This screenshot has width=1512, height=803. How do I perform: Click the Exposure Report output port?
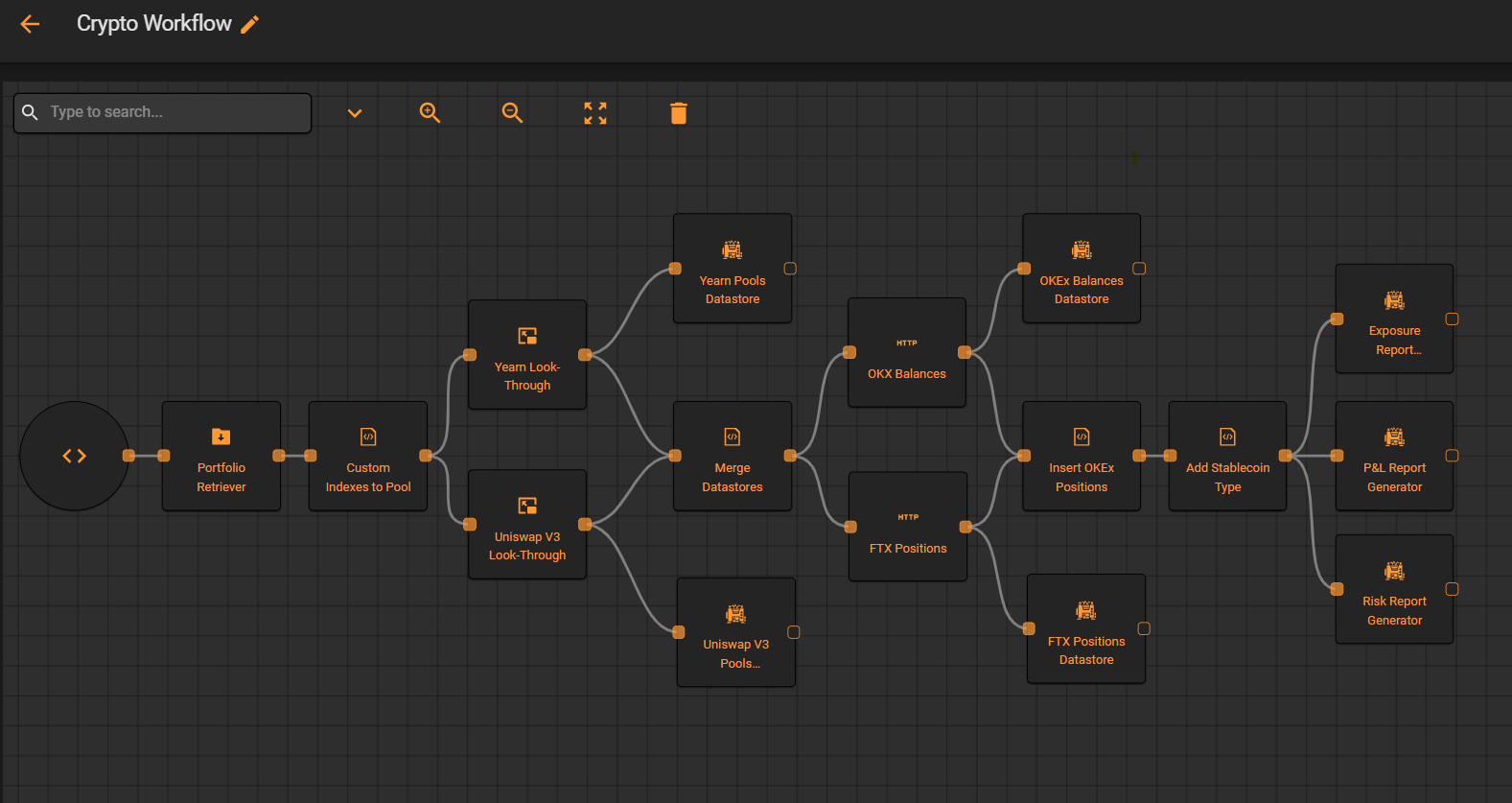[x=1452, y=319]
